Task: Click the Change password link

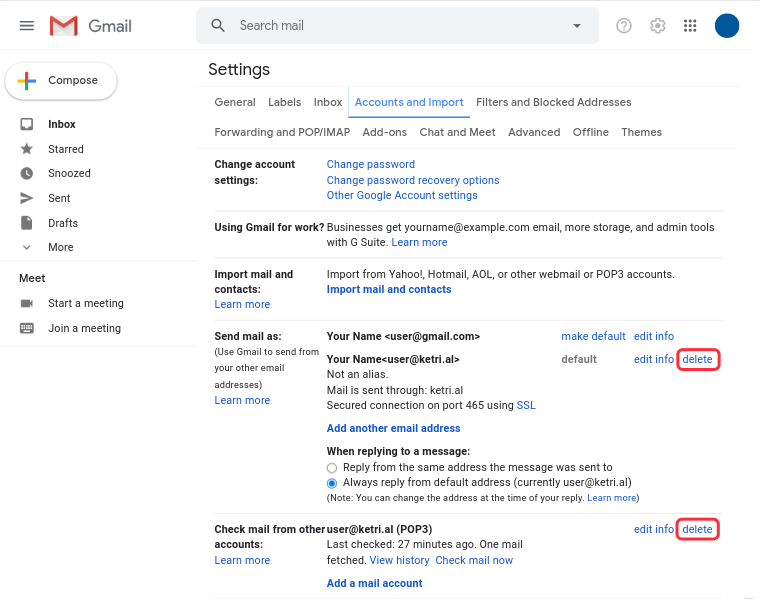Action: tap(371, 164)
